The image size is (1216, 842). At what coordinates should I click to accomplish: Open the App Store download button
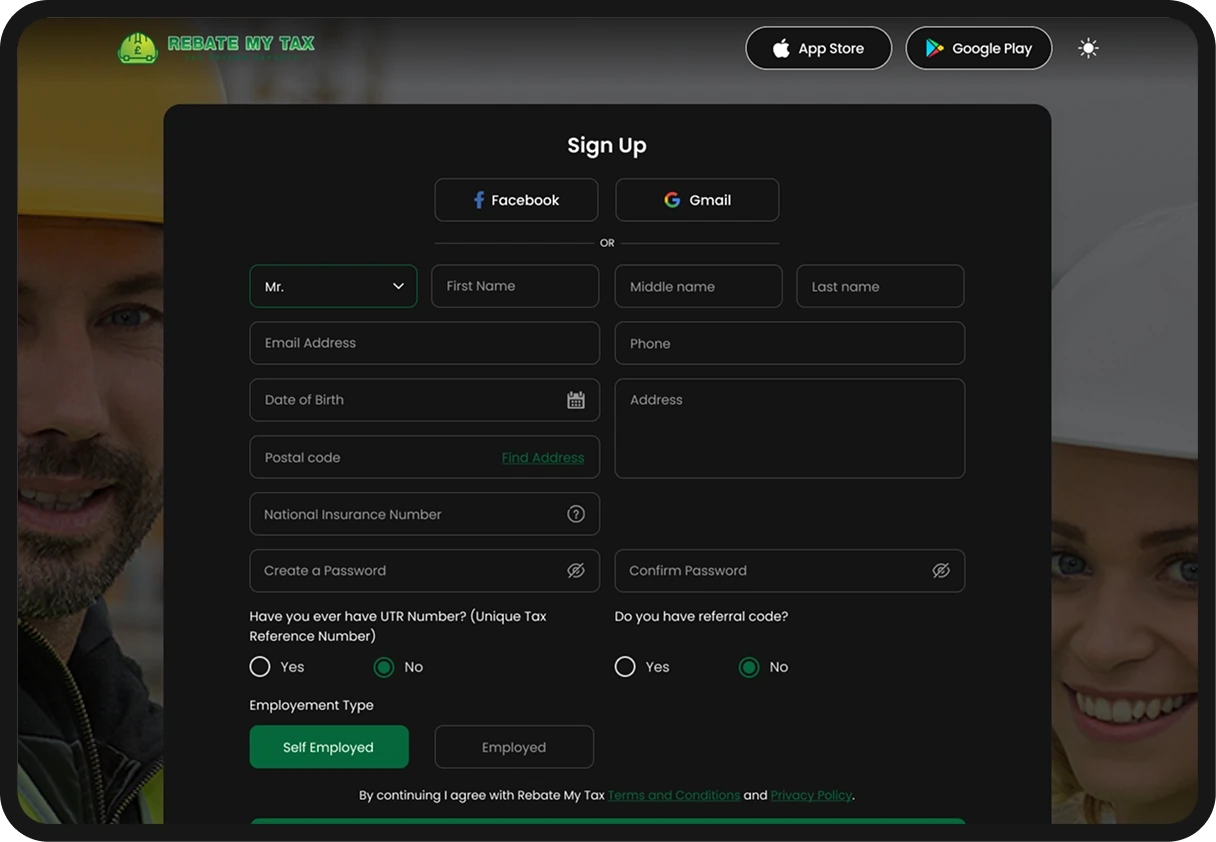818,48
